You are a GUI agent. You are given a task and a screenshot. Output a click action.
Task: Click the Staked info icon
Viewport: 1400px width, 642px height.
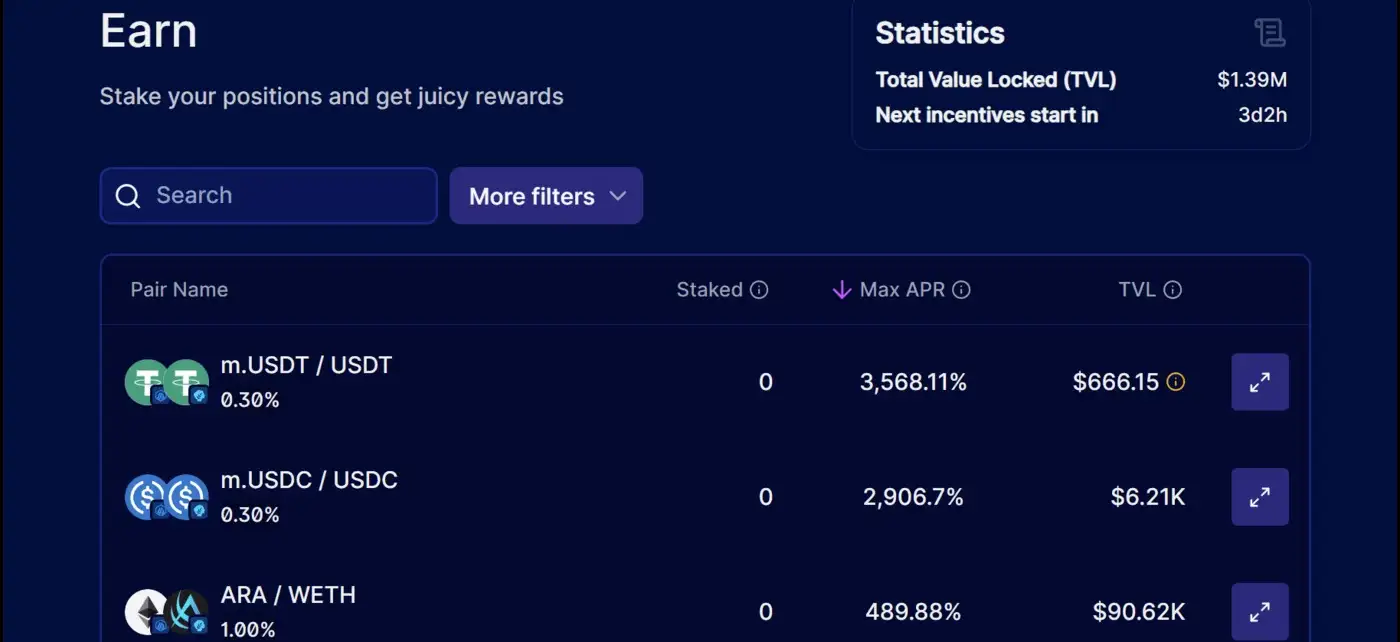pyautogui.click(x=759, y=290)
